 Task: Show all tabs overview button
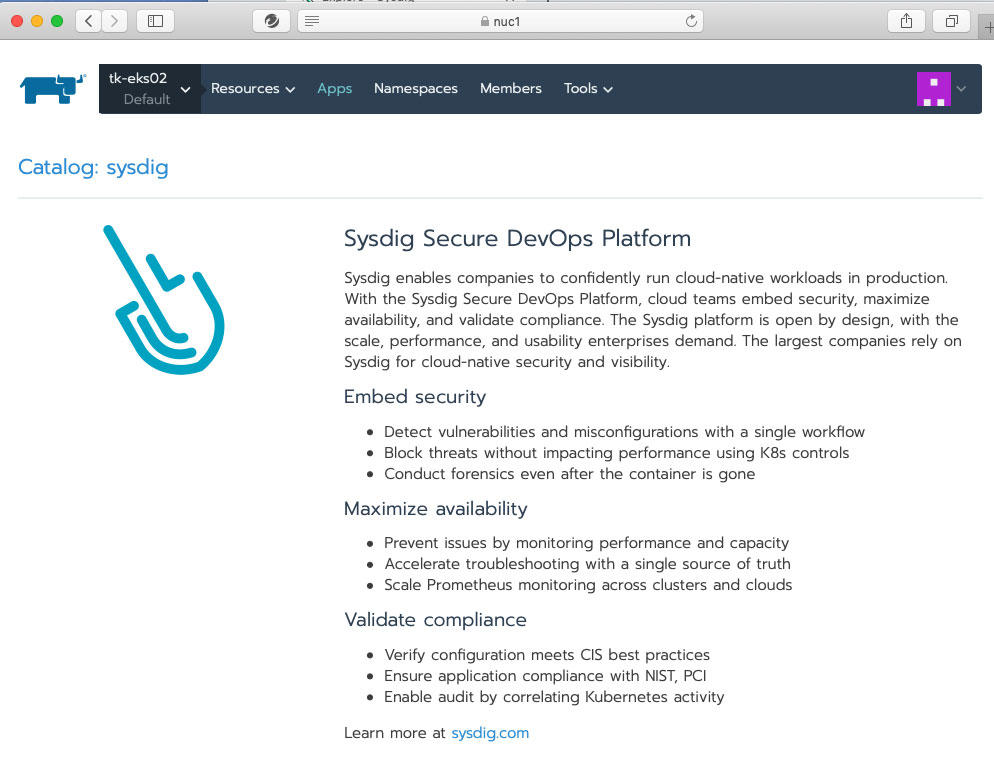[952, 21]
